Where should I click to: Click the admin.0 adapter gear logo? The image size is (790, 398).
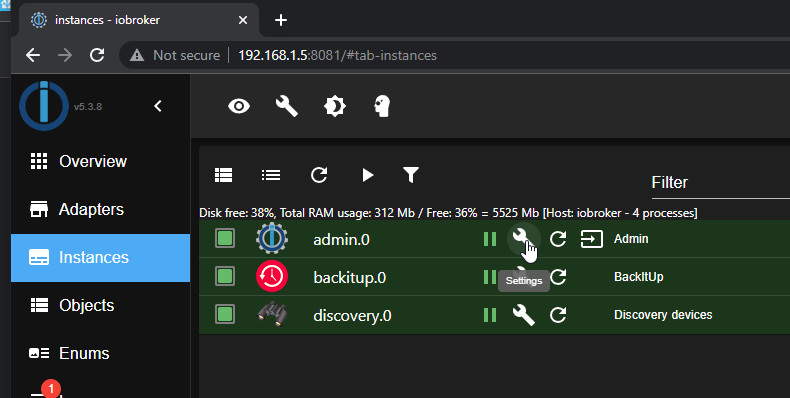pos(272,238)
